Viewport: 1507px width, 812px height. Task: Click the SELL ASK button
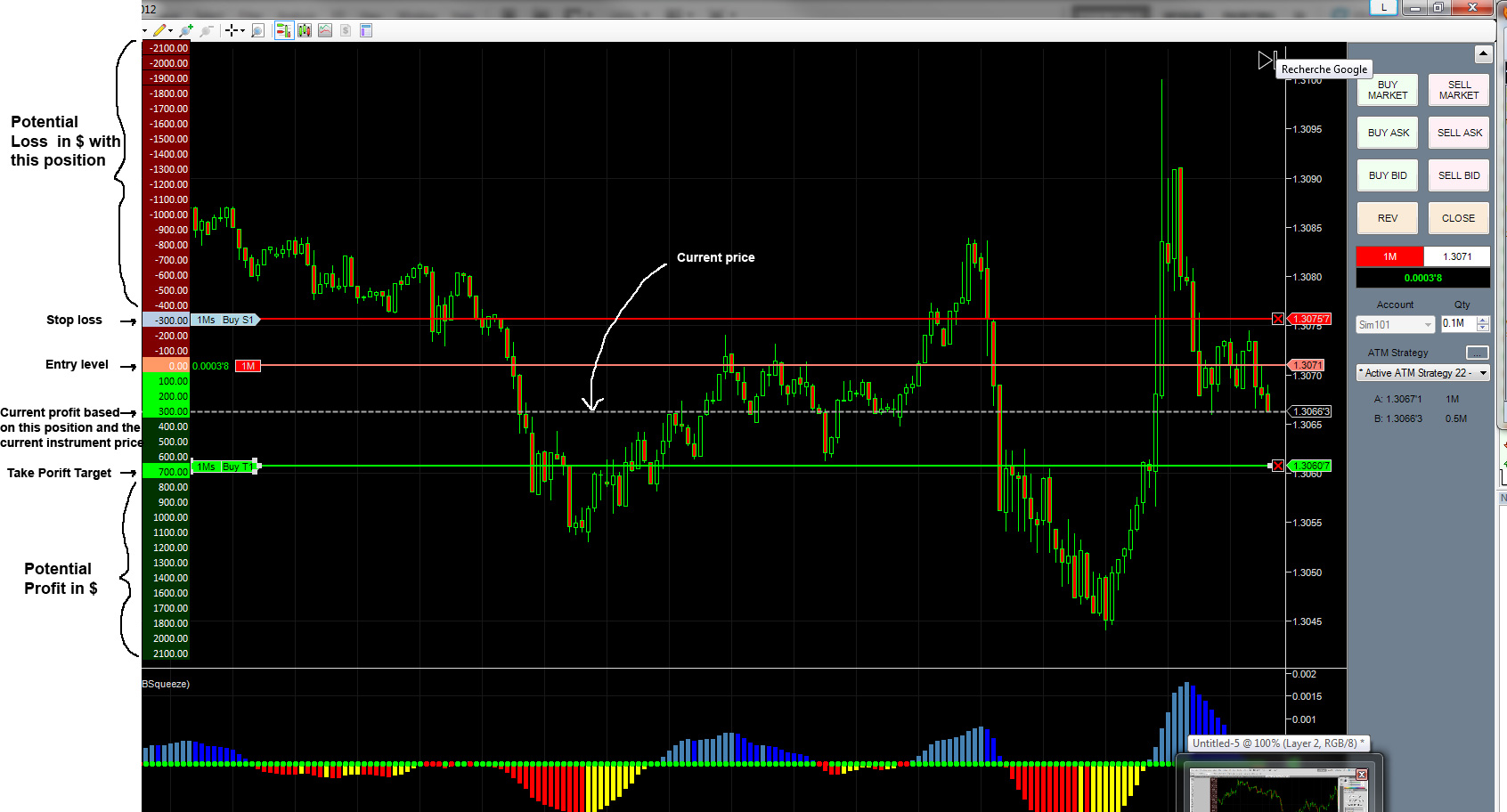pyautogui.click(x=1459, y=133)
